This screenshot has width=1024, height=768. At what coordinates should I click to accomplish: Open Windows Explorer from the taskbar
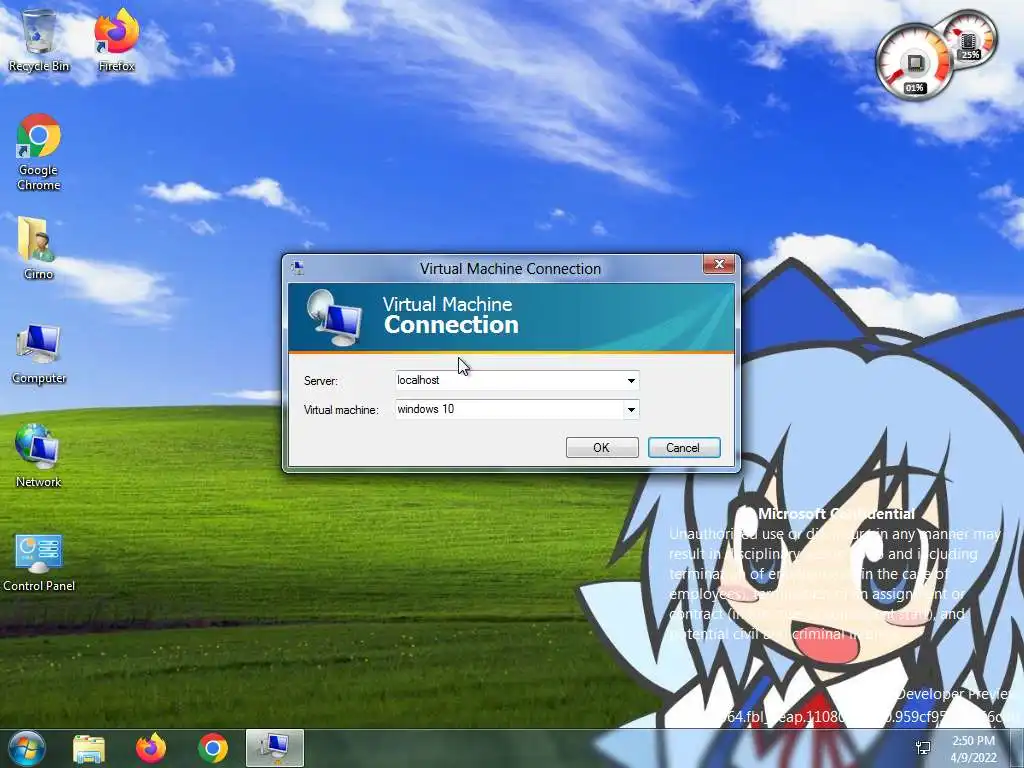pos(89,748)
